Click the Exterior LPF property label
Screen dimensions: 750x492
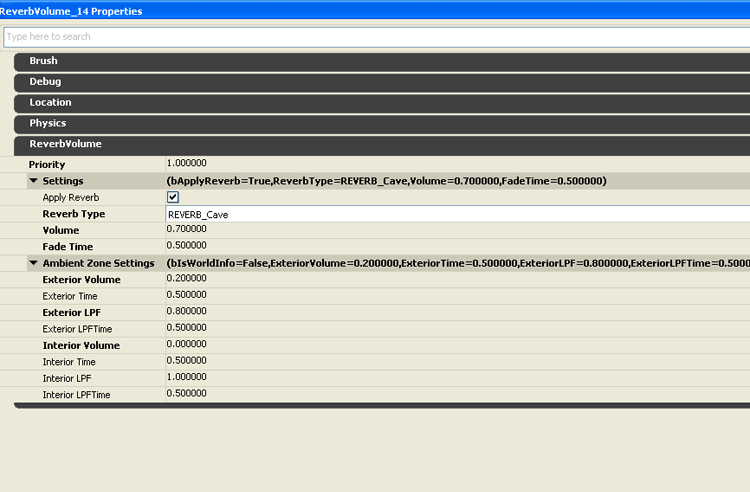tap(72, 313)
